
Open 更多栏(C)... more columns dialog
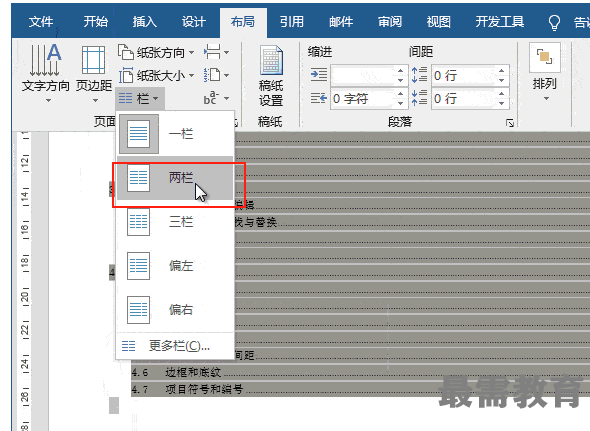point(175,346)
